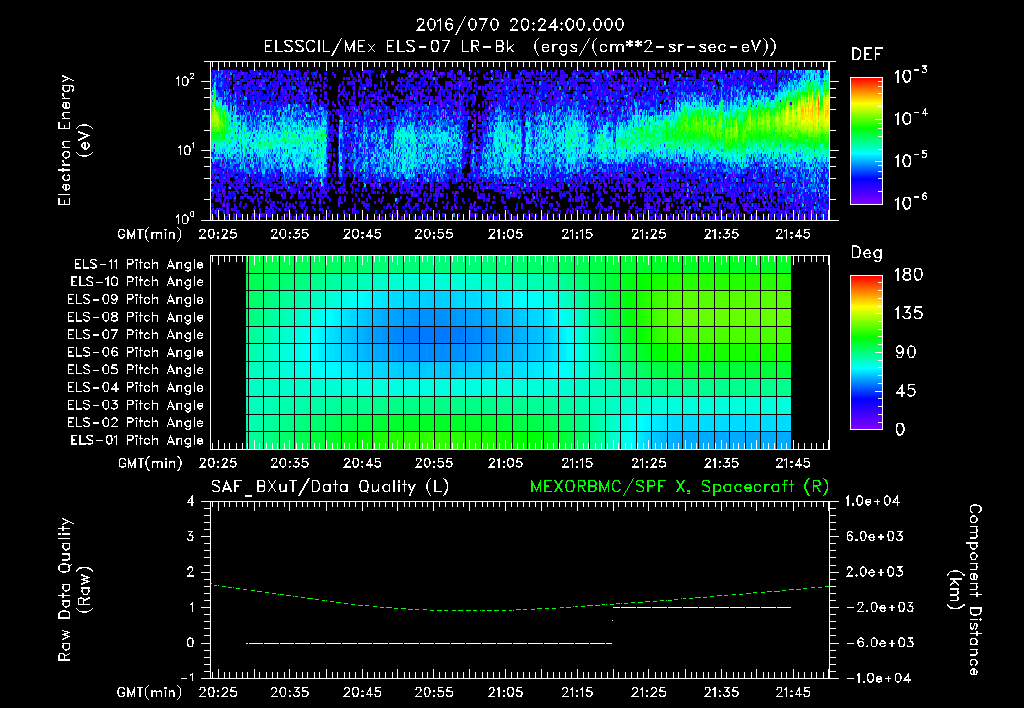1024x708 pixels.
Task: Click the ELS-03 Pitch Angle row label
Action: click(136, 405)
